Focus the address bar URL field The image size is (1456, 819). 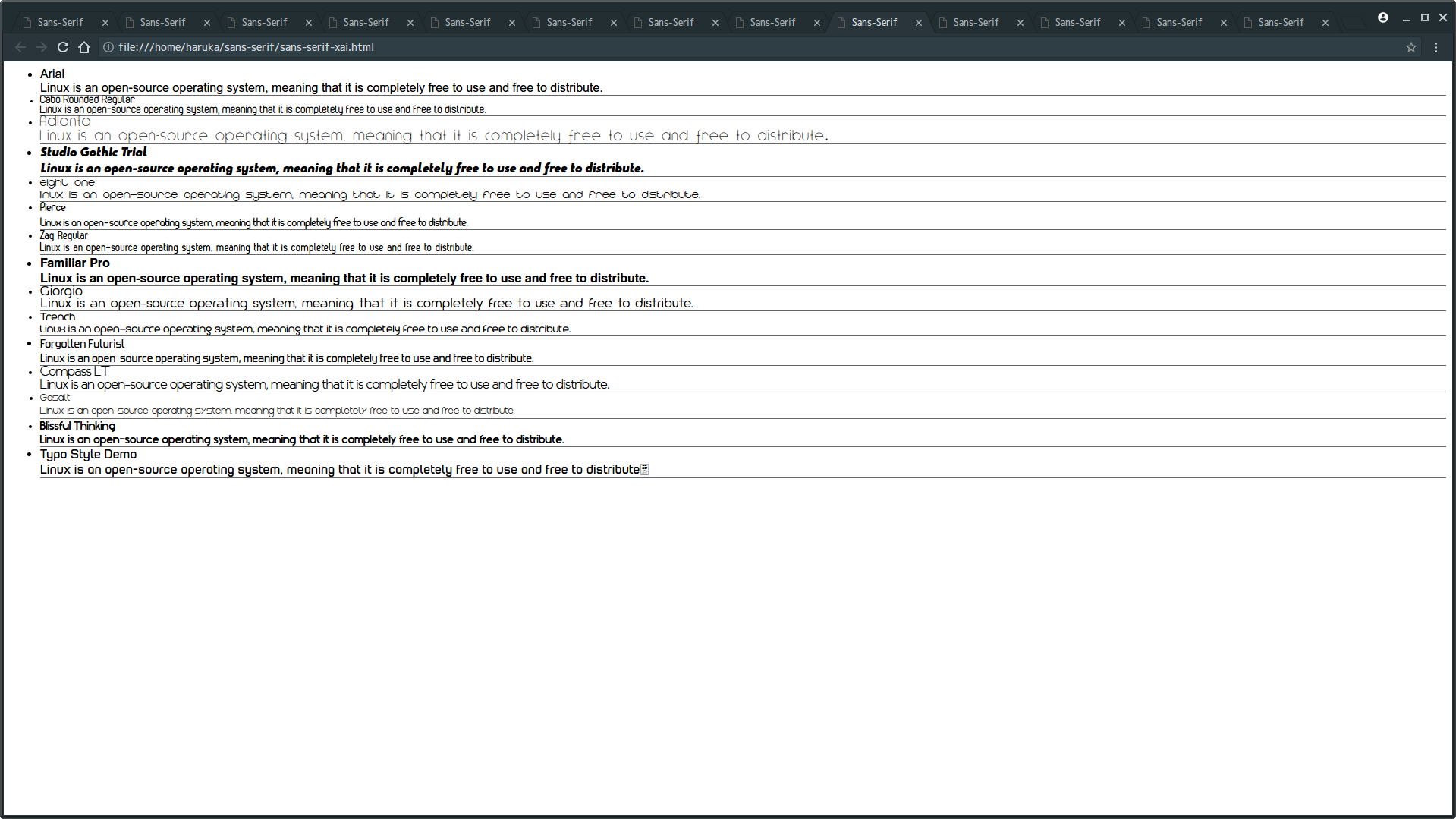click(x=759, y=47)
